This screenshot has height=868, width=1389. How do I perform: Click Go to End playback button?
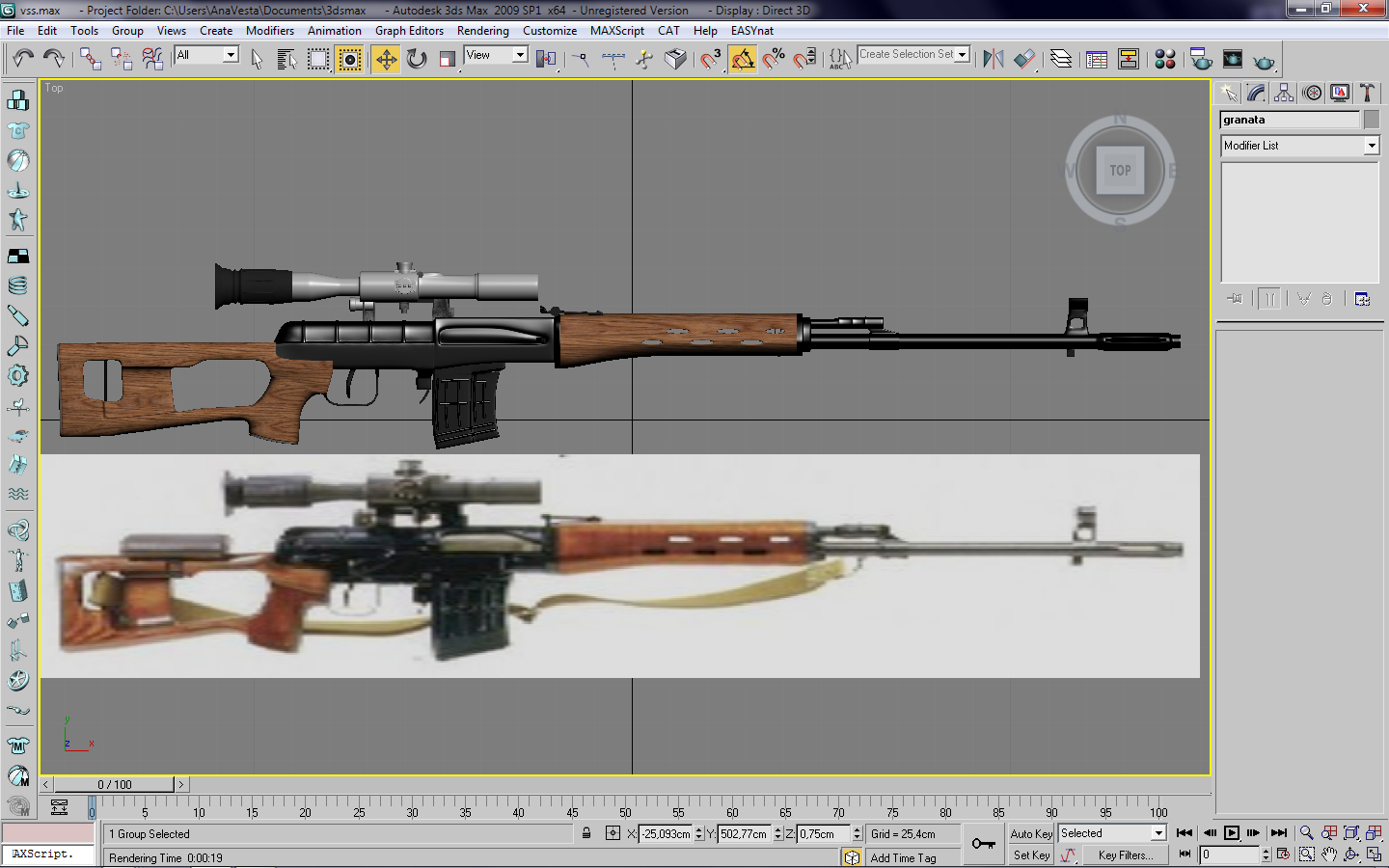pos(1279,833)
